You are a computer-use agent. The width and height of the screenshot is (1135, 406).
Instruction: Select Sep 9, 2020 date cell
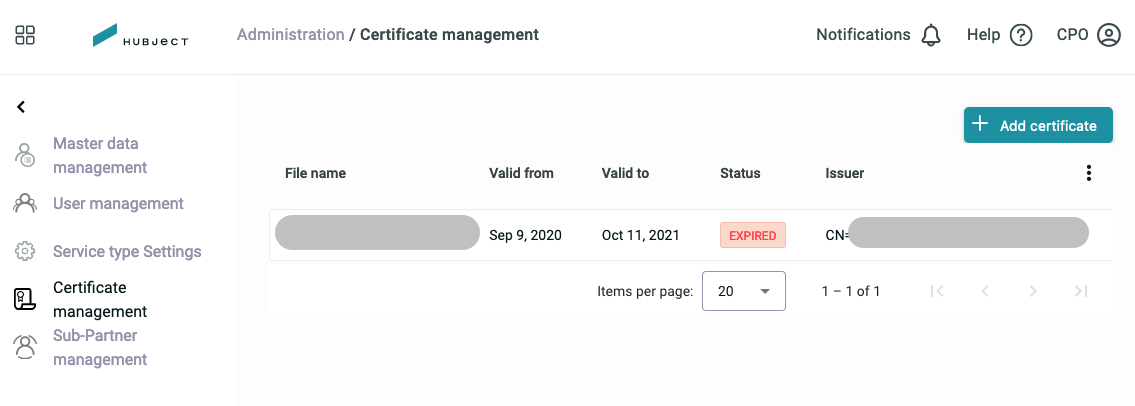pyautogui.click(x=526, y=235)
